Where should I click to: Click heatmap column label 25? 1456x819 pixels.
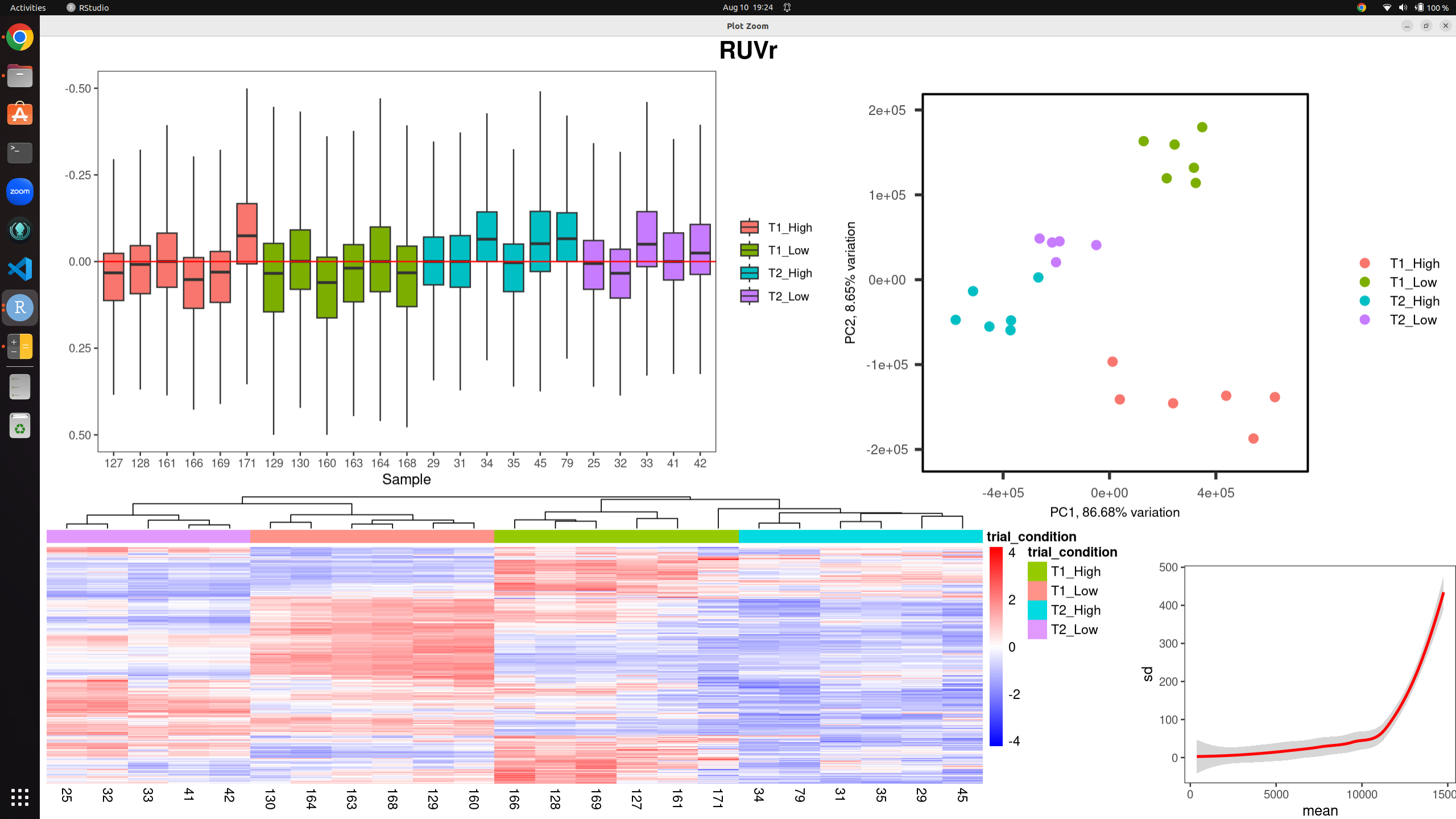67,795
